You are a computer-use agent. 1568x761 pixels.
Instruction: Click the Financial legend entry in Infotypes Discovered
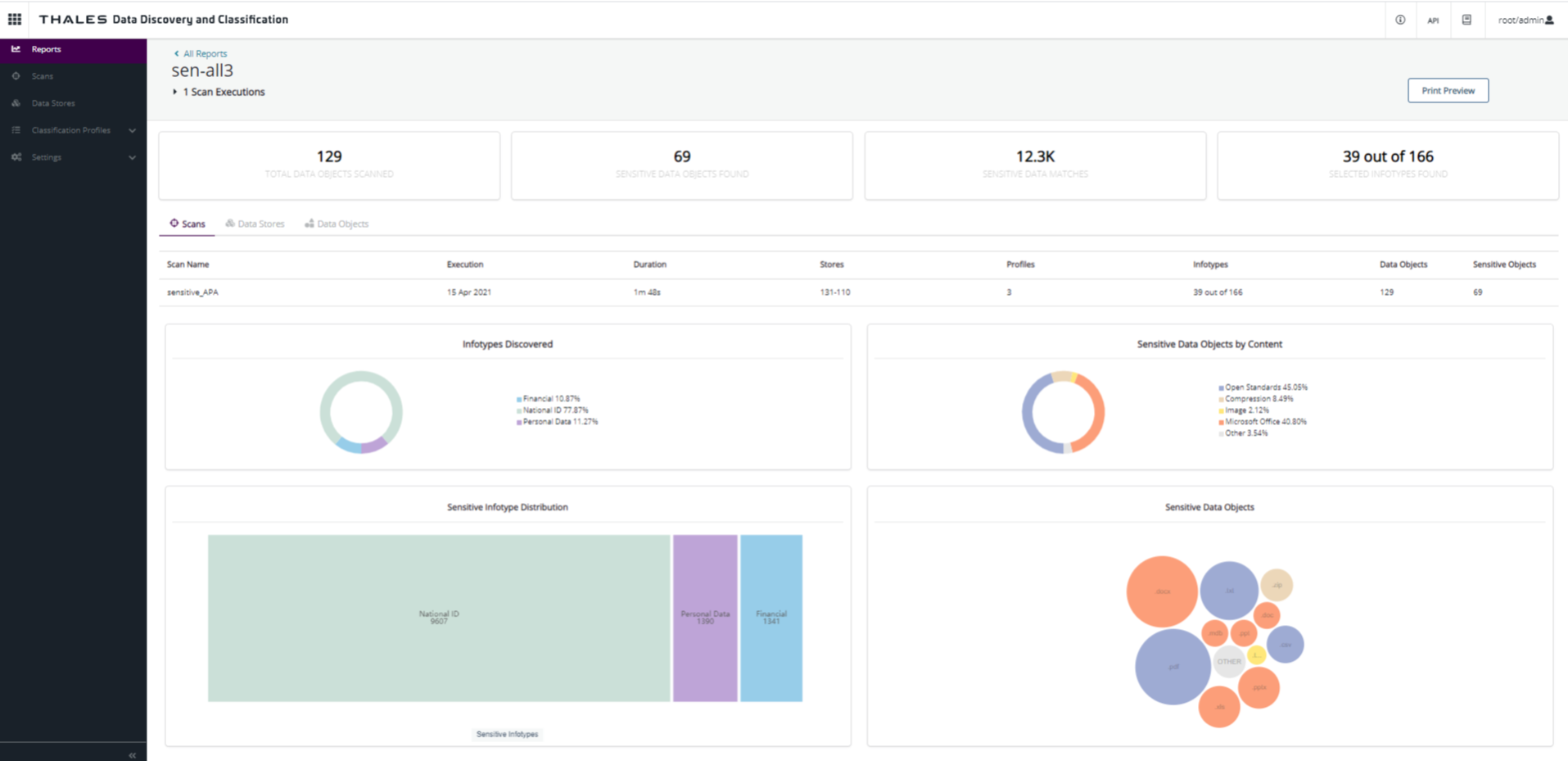point(550,399)
